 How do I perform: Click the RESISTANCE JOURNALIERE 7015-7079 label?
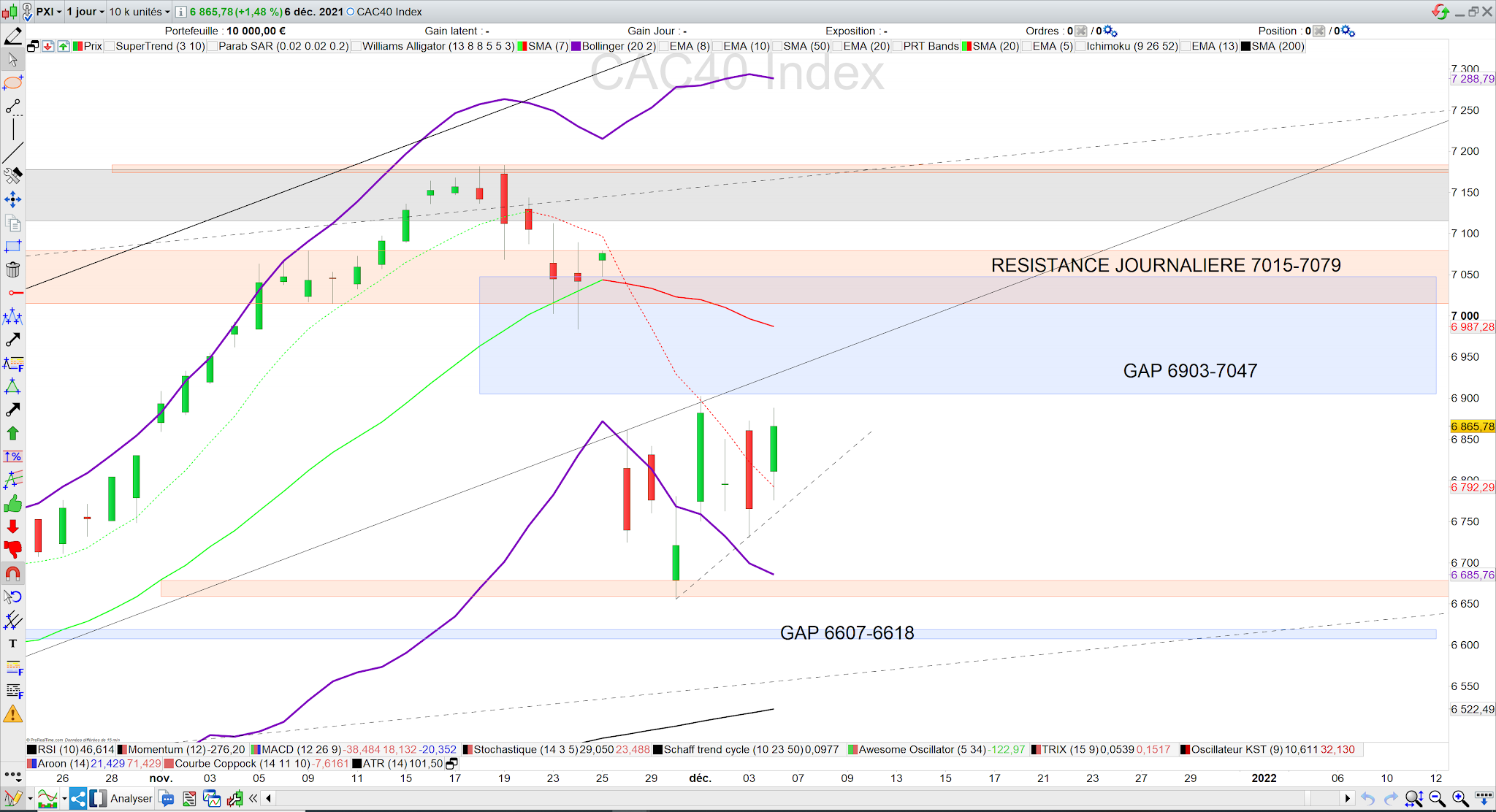(1166, 265)
